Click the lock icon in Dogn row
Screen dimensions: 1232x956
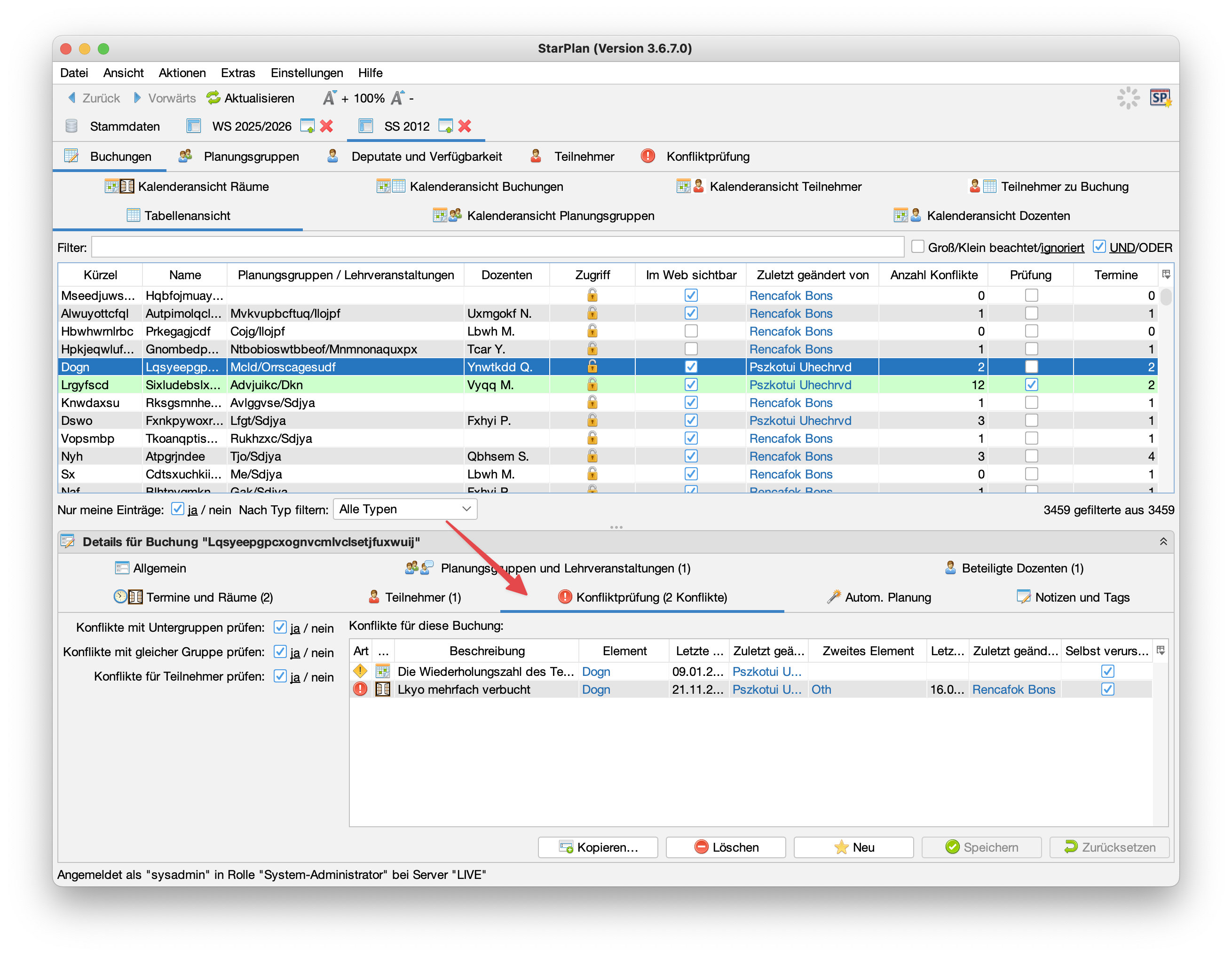click(592, 367)
